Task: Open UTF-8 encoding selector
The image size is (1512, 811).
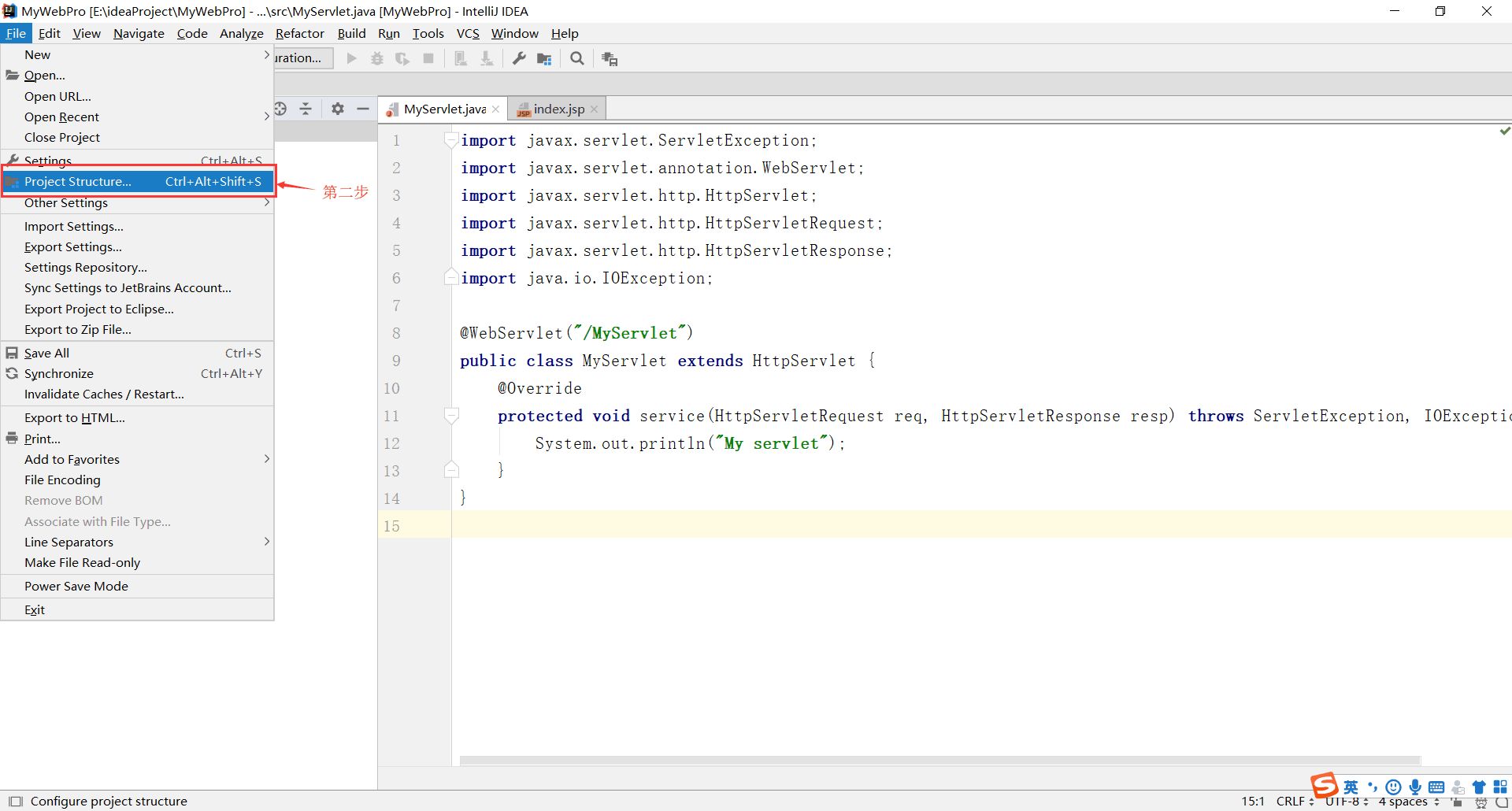Action: click(x=1347, y=802)
